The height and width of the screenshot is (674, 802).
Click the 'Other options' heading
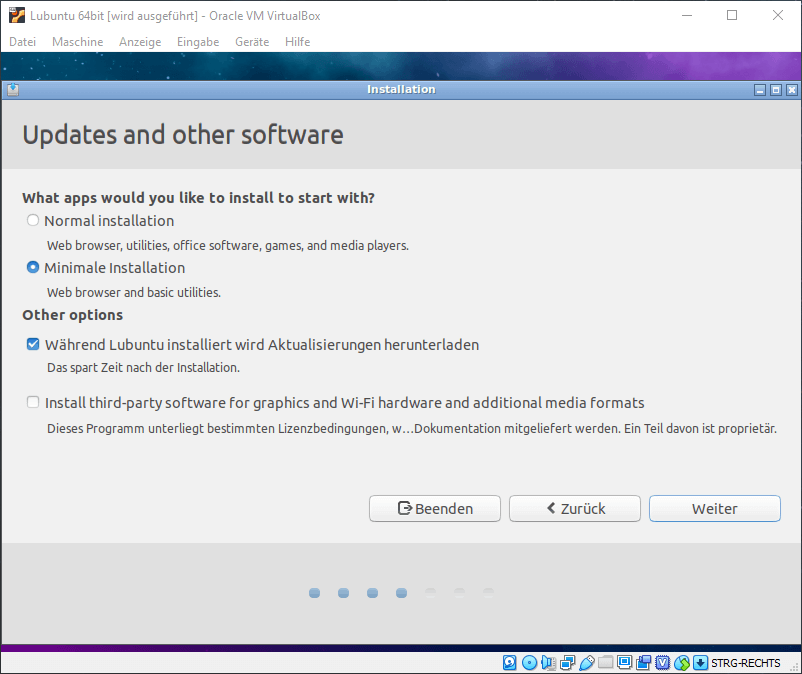(x=73, y=315)
